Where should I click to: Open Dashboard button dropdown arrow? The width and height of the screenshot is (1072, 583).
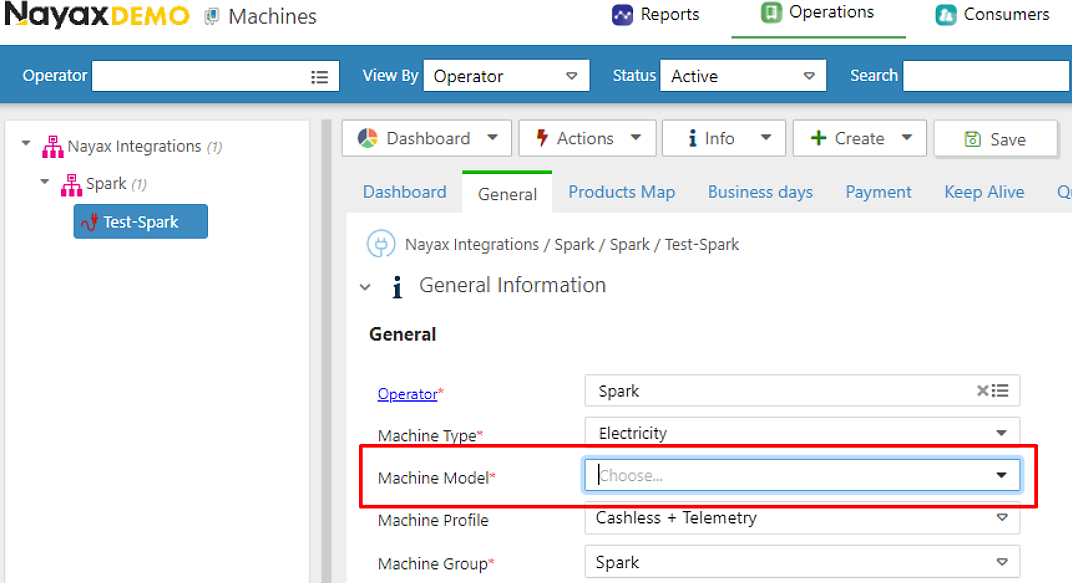[x=493, y=138]
